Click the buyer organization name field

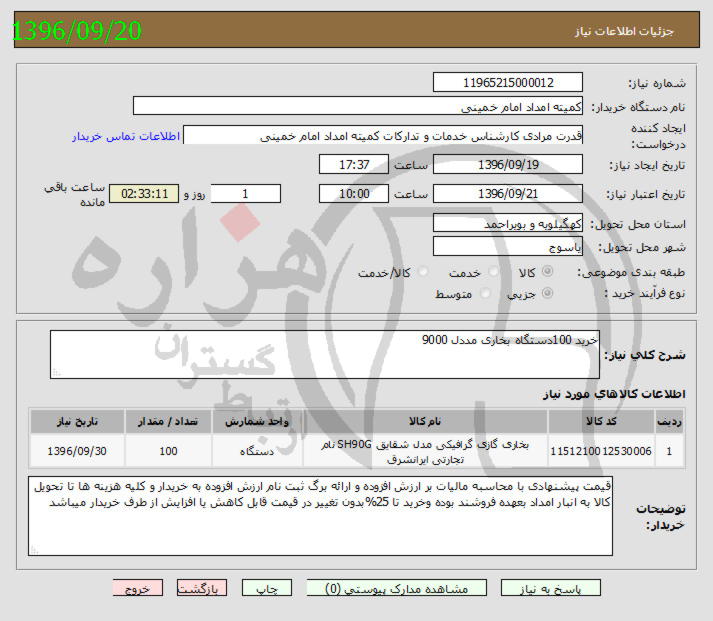click(x=358, y=106)
